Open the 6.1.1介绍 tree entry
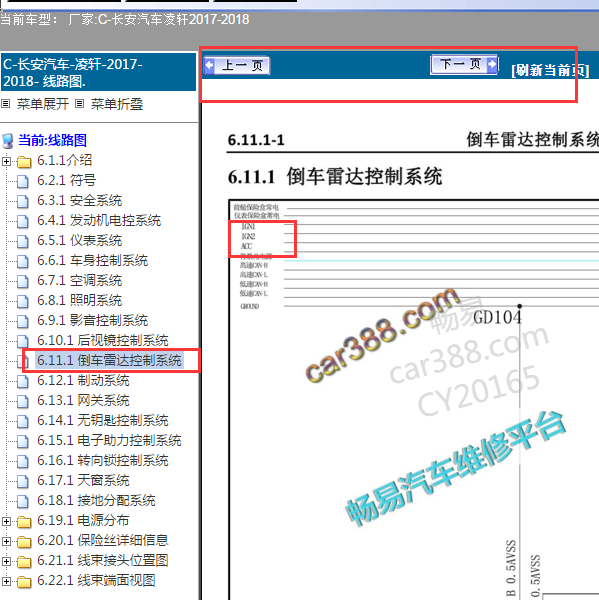 point(64,160)
